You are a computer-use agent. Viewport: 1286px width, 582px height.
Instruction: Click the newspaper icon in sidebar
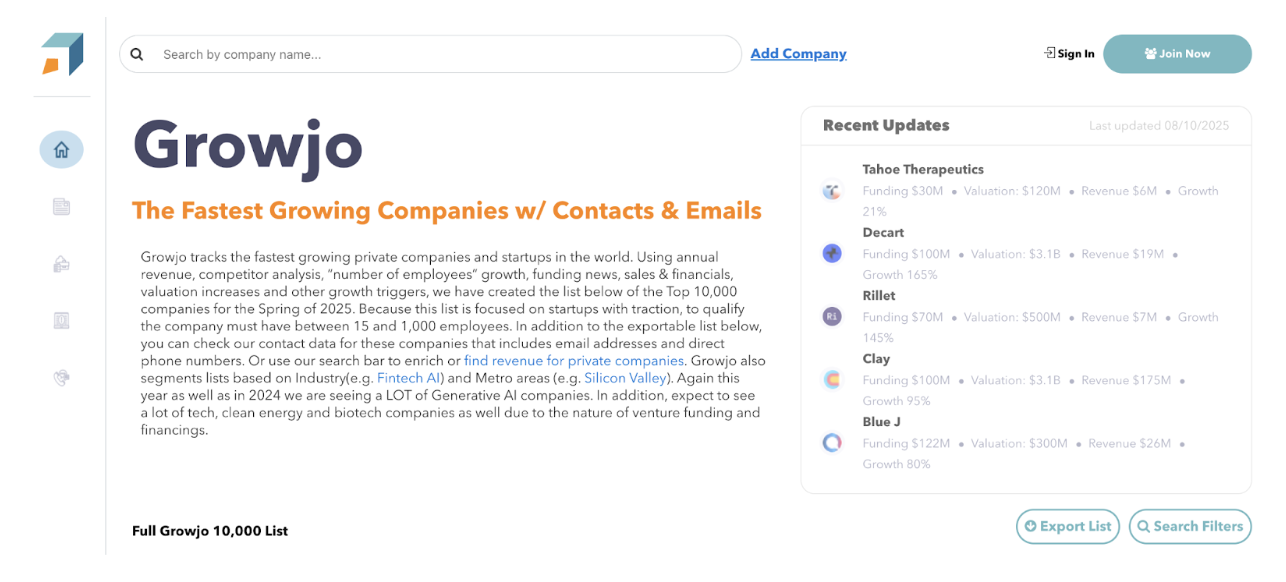pos(61,207)
